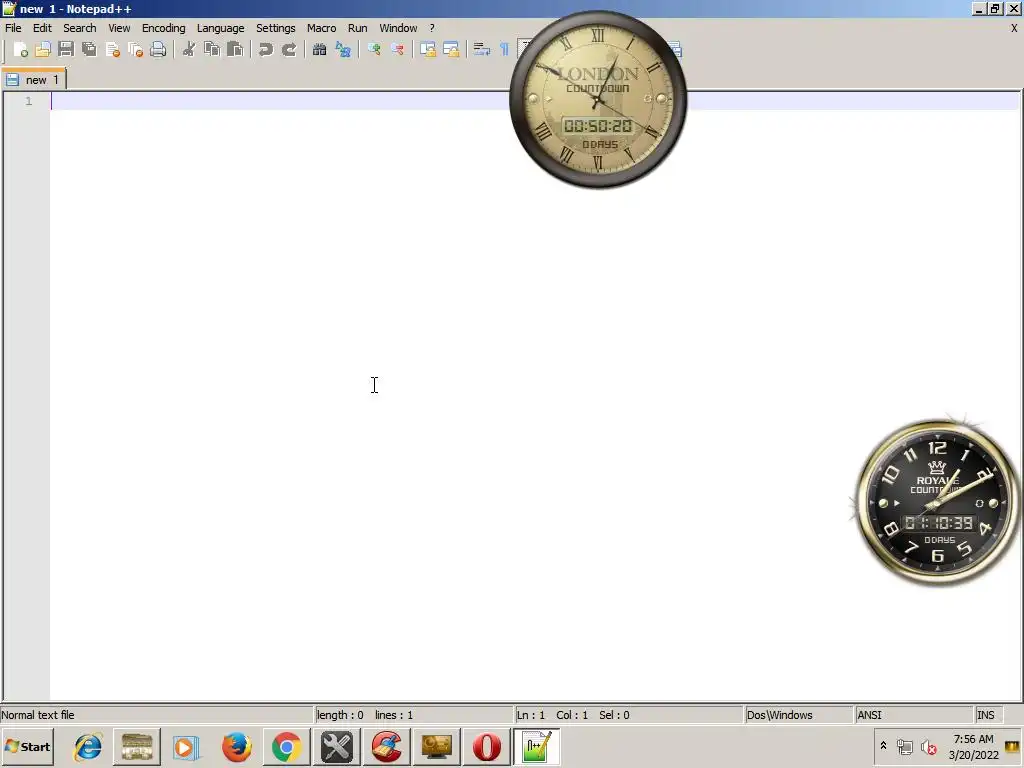Click the Open file folder icon
The height and width of the screenshot is (768, 1024).
coord(43,50)
